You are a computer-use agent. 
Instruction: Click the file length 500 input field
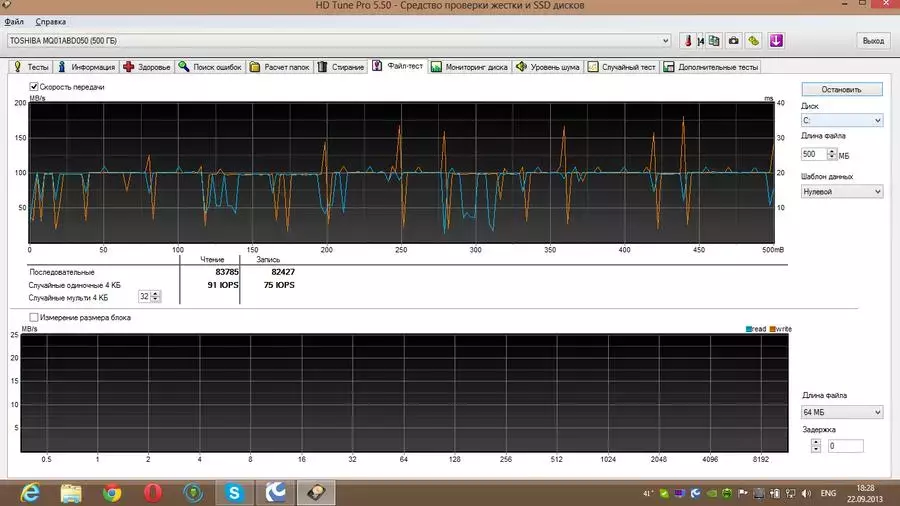coord(813,154)
